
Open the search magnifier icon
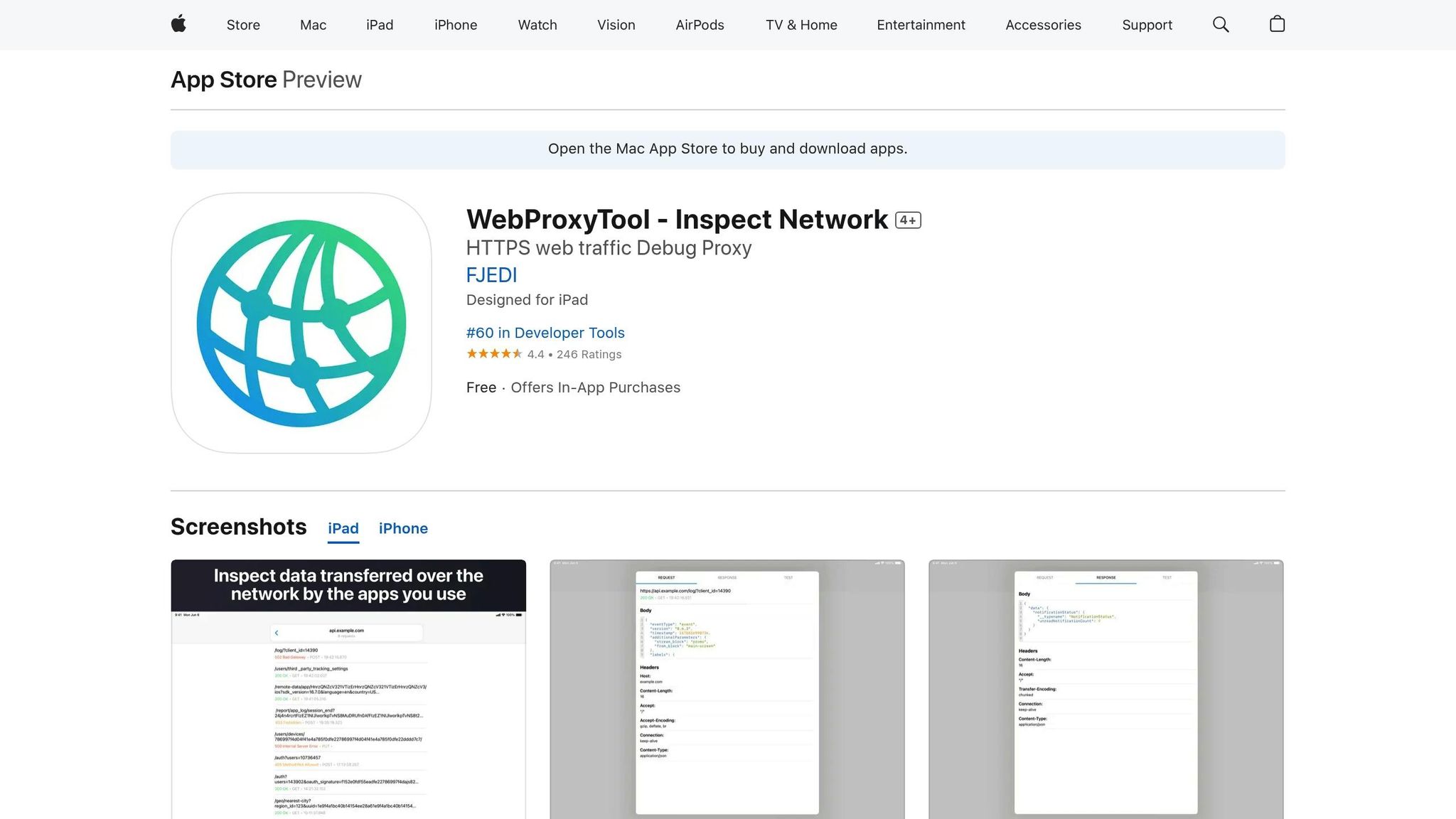(x=1221, y=25)
